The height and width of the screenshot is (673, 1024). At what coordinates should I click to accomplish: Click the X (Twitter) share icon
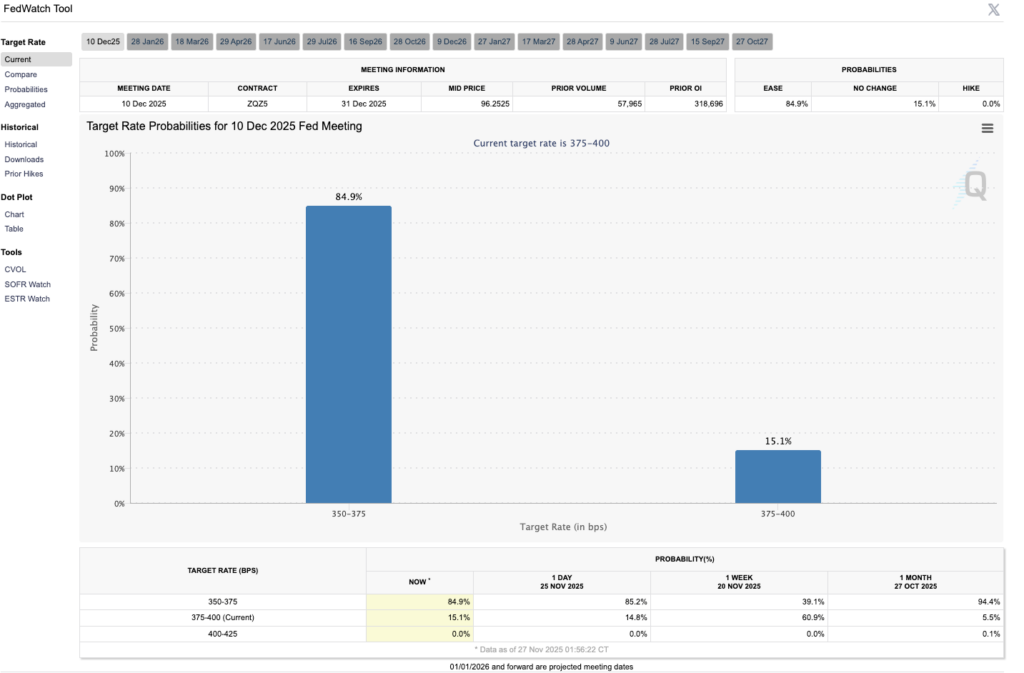tap(993, 10)
